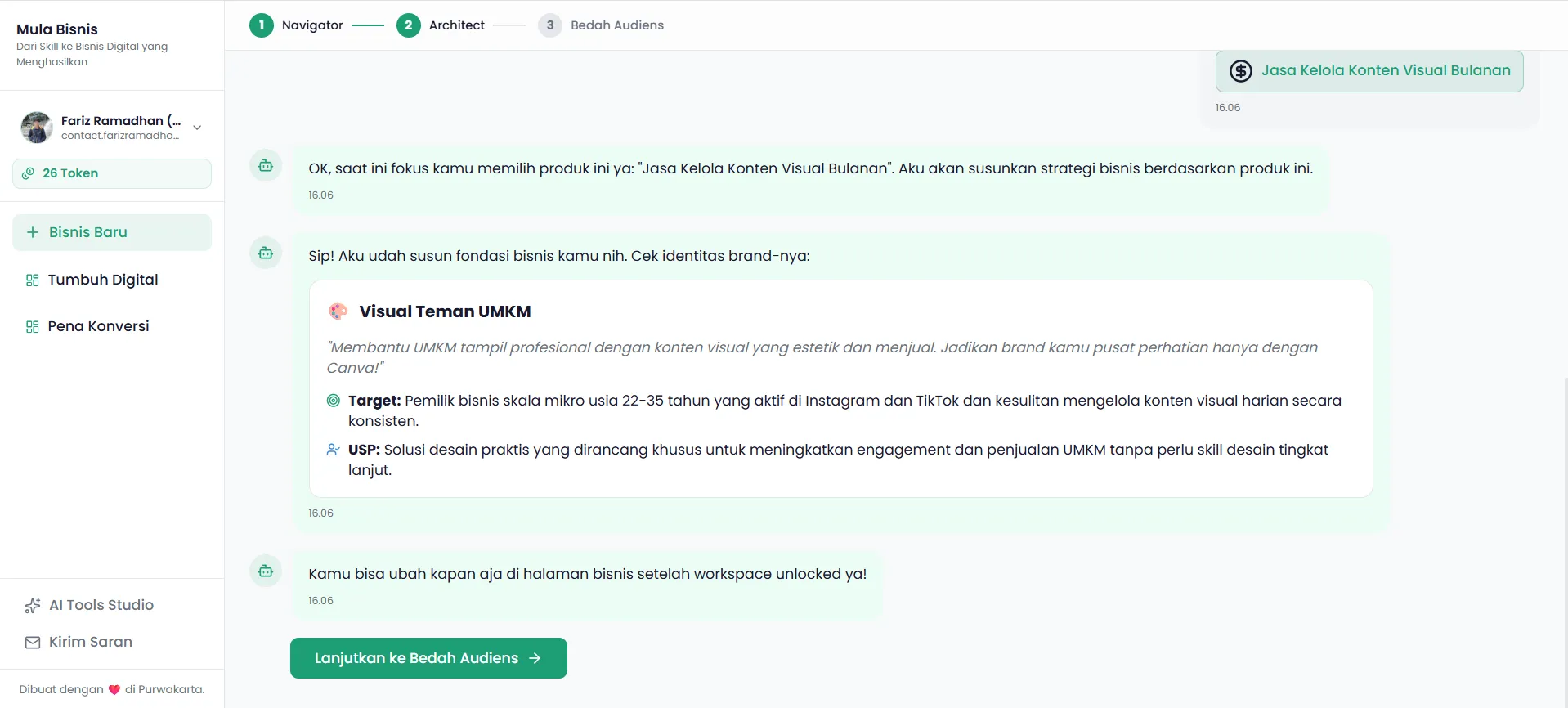Click Lanjutkan ke Bedah Audiens button
The width and height of the screenshot is (1568, 708).
pos(428,658)
